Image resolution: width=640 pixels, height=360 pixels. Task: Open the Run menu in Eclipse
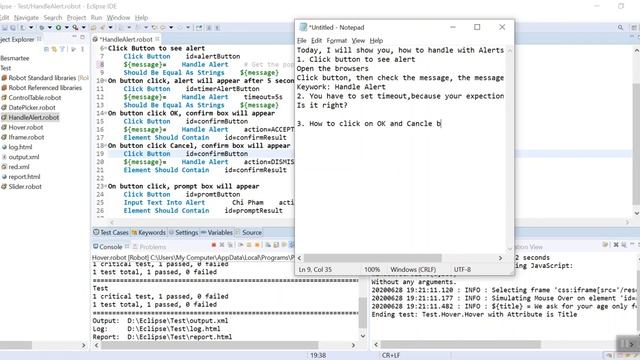[96, 18]
